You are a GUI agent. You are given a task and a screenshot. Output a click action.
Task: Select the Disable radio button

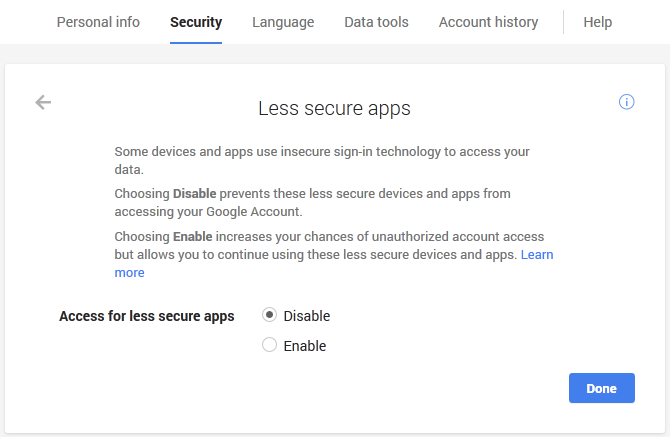point(269,315)
